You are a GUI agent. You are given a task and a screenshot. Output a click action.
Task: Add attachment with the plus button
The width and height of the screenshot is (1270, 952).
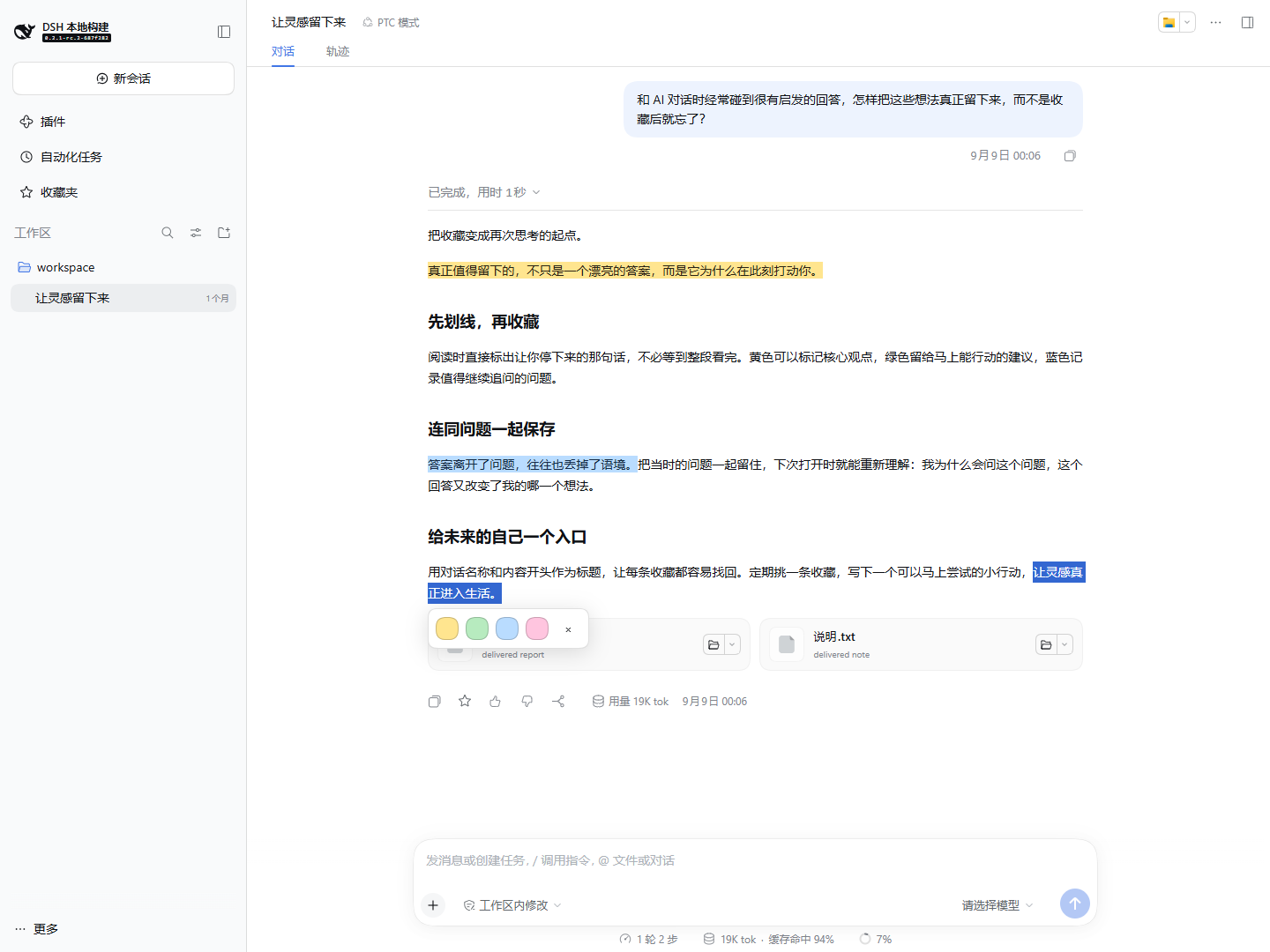pos(433,905)
